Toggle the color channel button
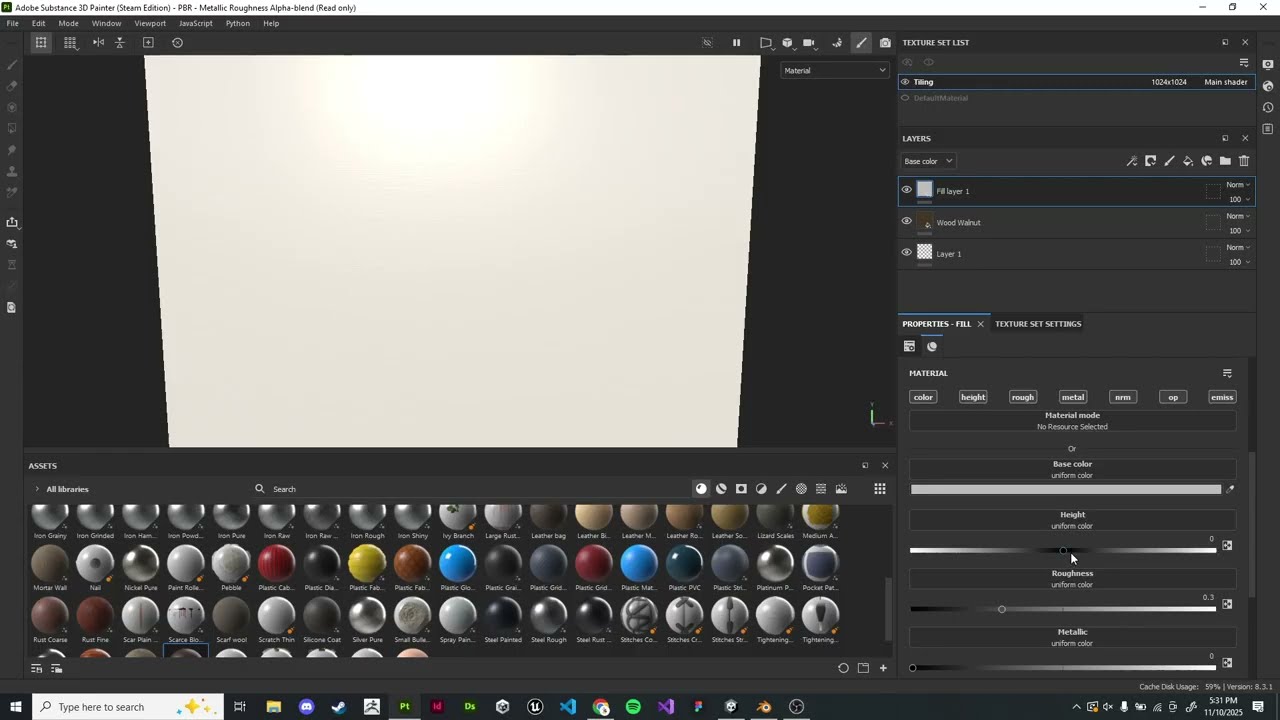The width and height of the screenshot is (1280, 720). point(923,397)
